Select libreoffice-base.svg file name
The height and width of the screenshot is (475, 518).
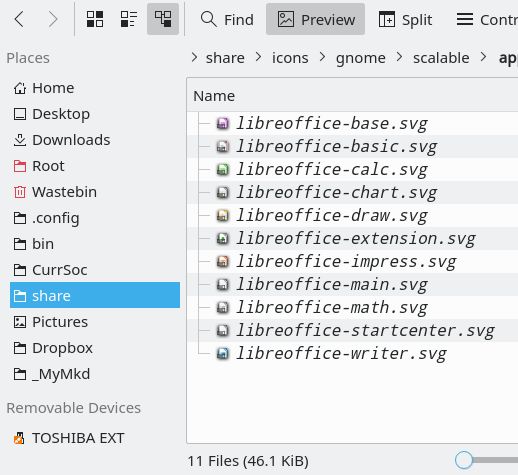[x=332, y=124]
